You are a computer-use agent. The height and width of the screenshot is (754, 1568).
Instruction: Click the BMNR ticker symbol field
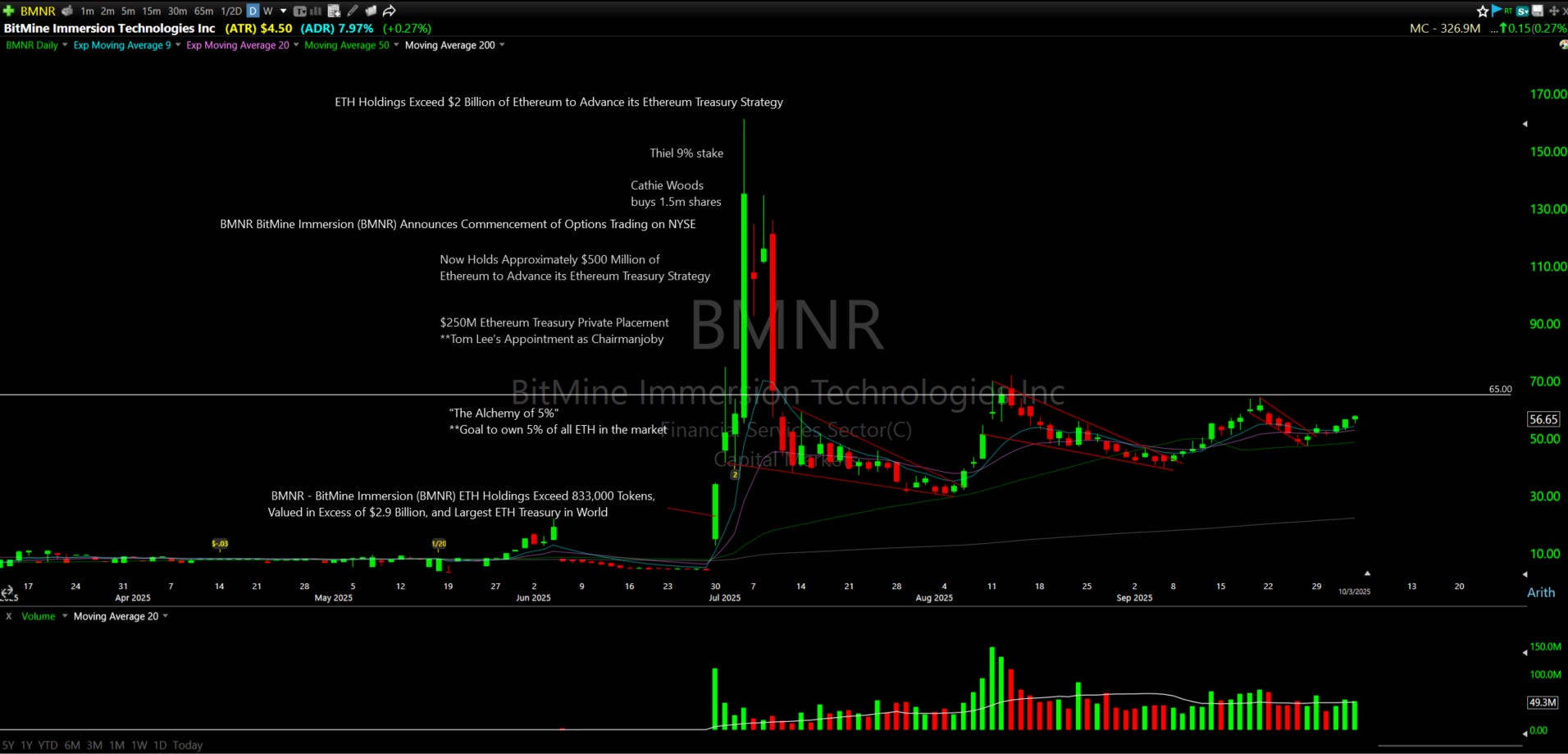pyautogui.click(x=38, y=11)
